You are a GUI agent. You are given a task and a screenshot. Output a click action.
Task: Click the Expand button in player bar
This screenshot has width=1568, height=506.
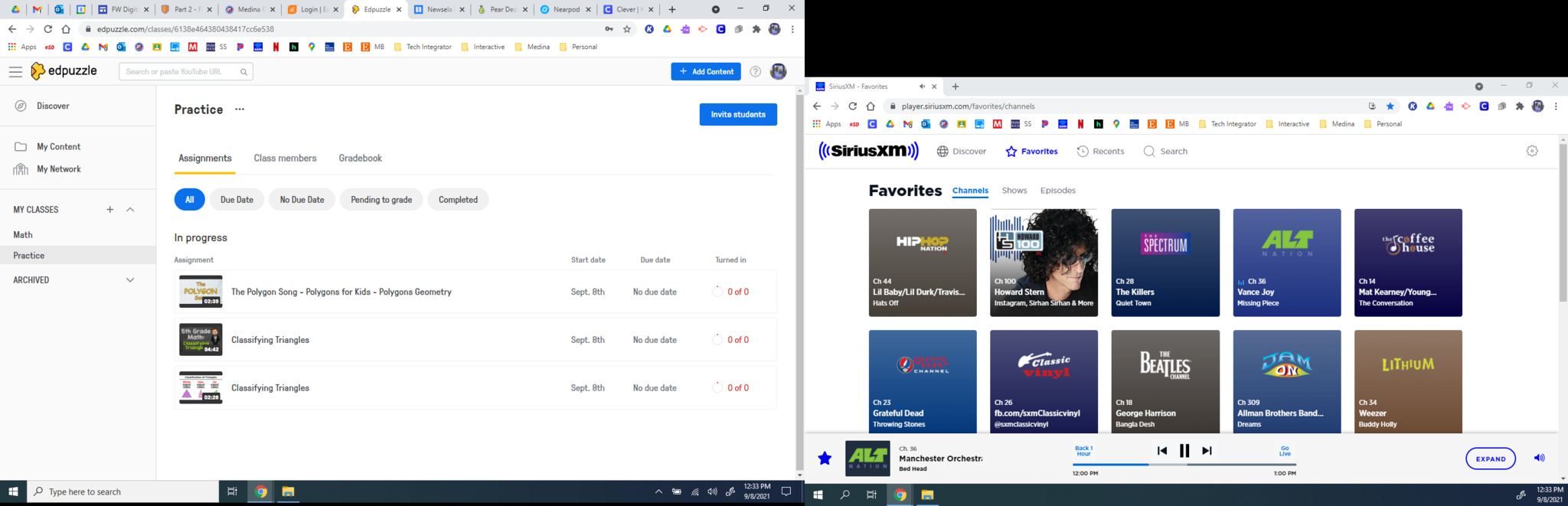pos(1490,459)
